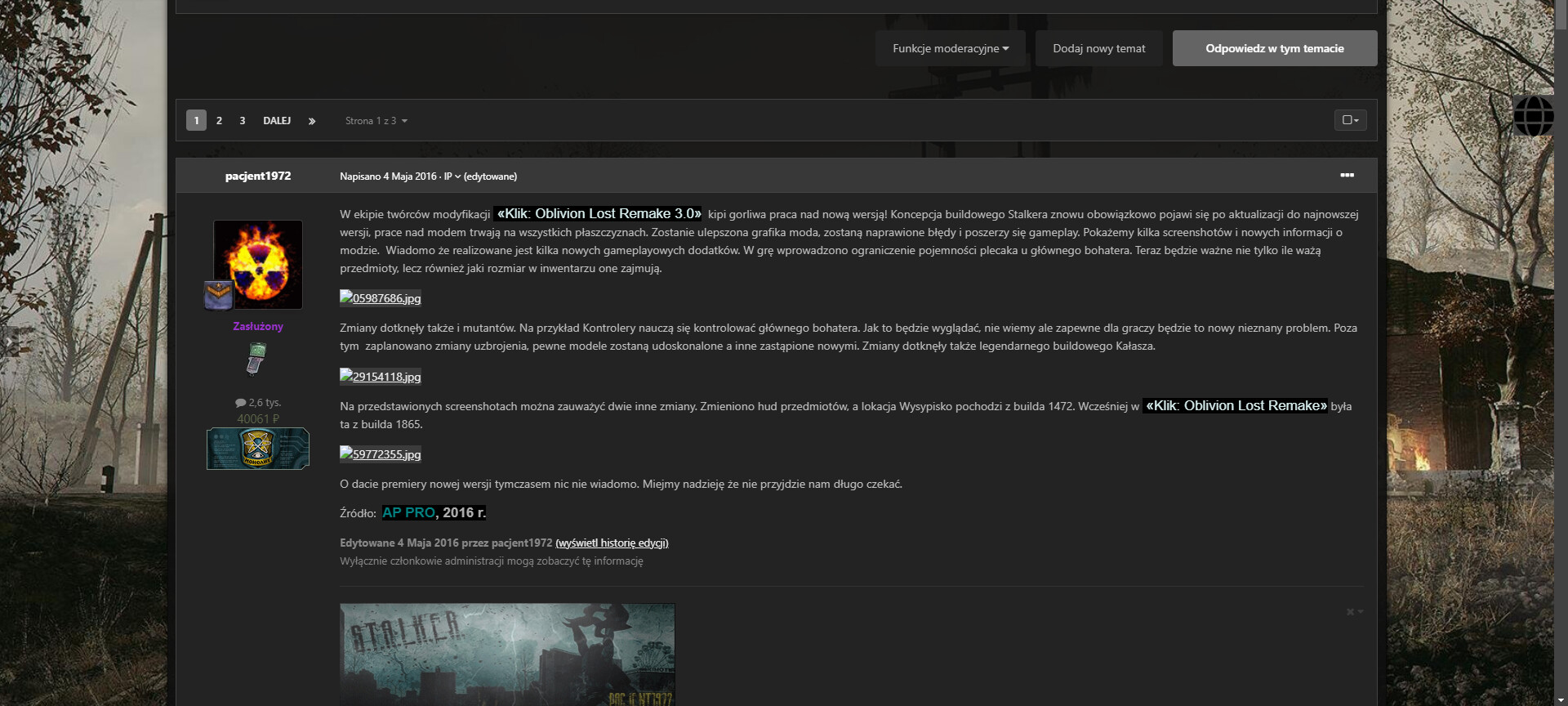Go to page 3 of the topic
Viewport: 1568px width, 706px height.
(242, 120)
